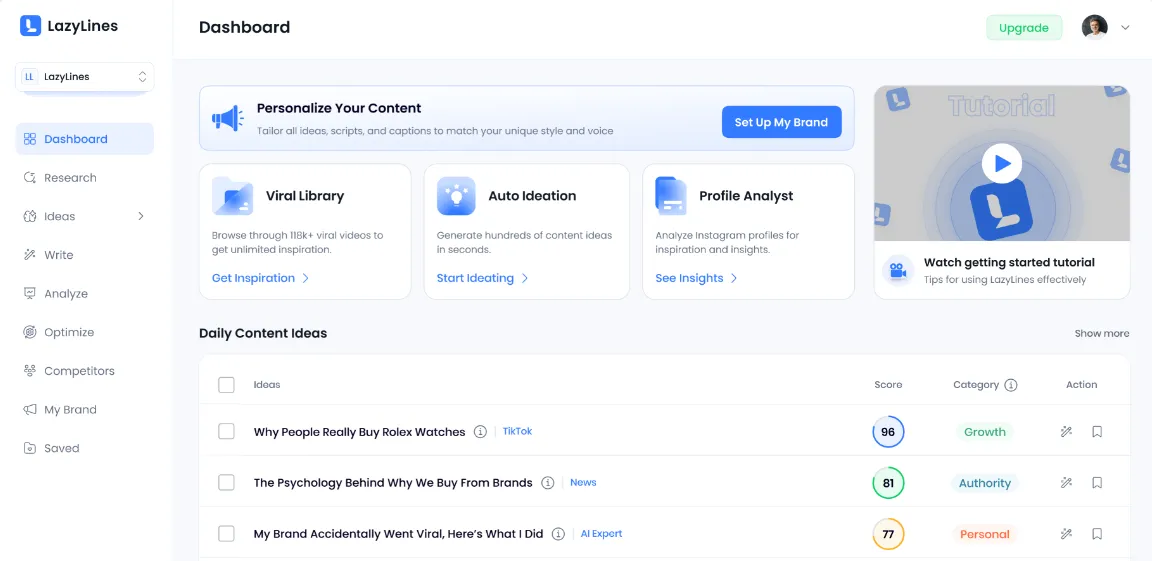Click the green Upgrade button
1152x561 pixels.
tap(1023, 28)
